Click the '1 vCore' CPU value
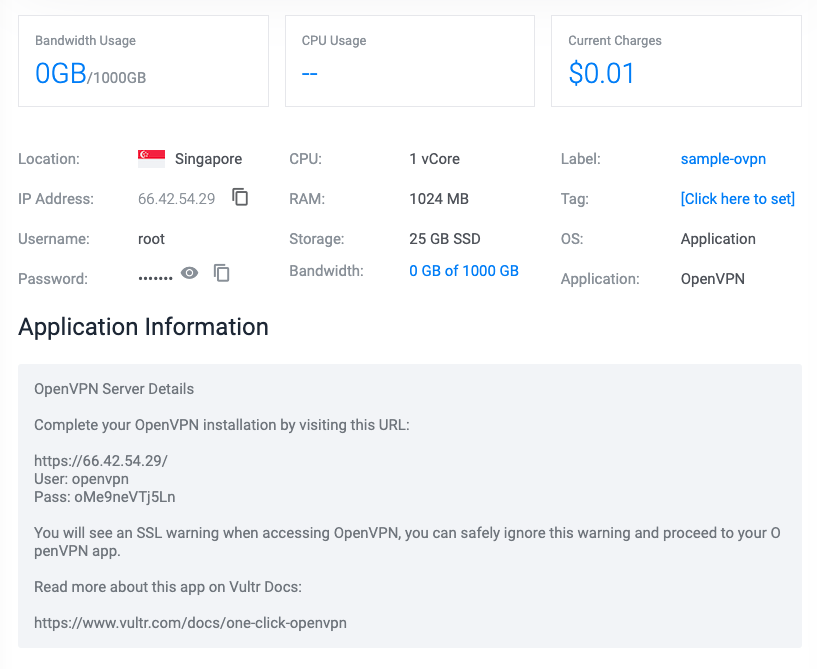Image resolution: width=817 pixels, height=669 pixels. tap(435, 159)
